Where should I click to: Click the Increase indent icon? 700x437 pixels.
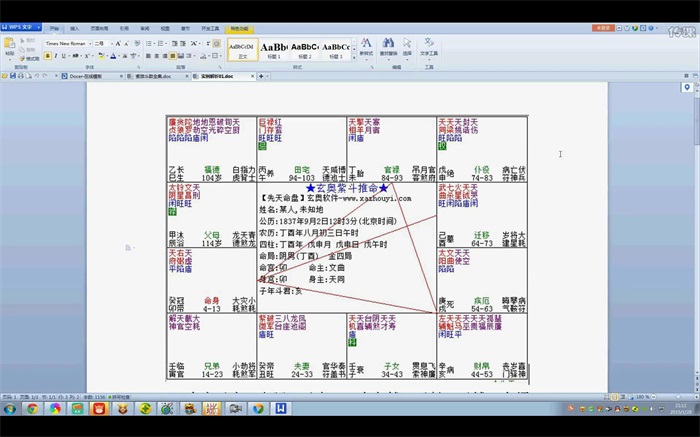[183, 43]
